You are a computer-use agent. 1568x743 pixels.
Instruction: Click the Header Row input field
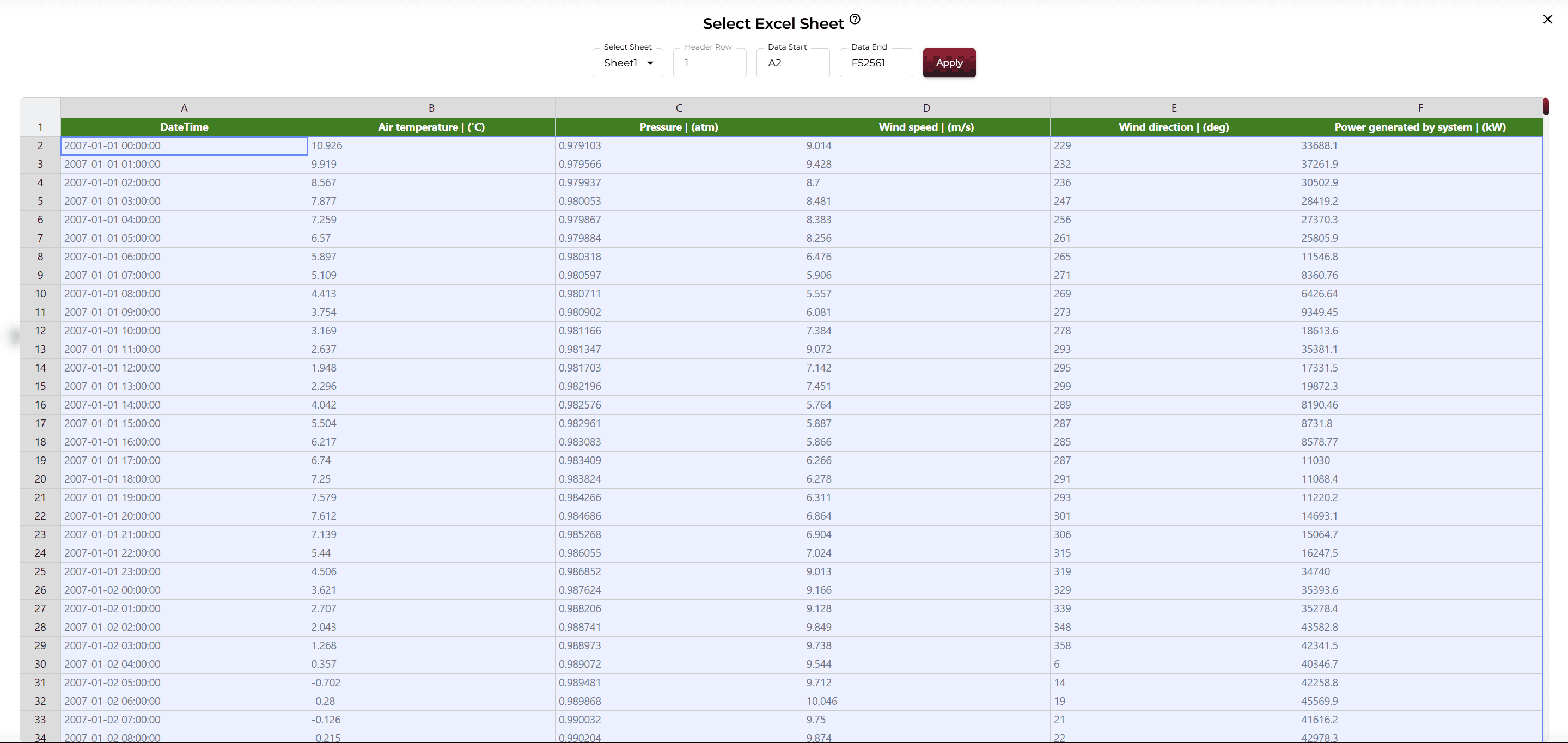tap(710, 63)
